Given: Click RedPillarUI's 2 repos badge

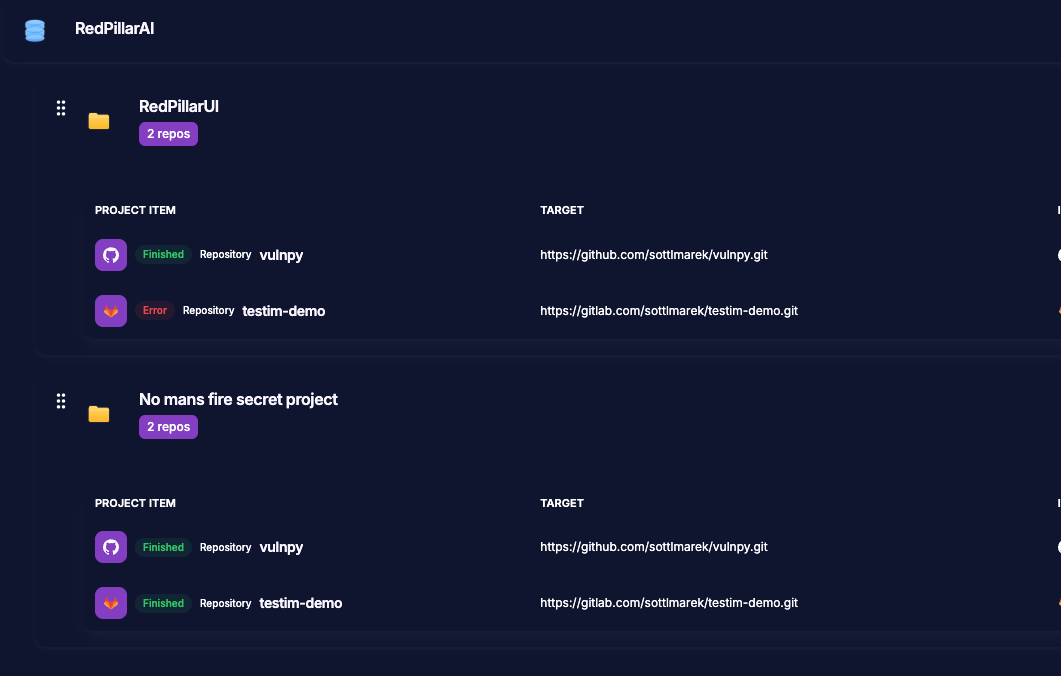Looking at the screenshot, I should [168, 134].
